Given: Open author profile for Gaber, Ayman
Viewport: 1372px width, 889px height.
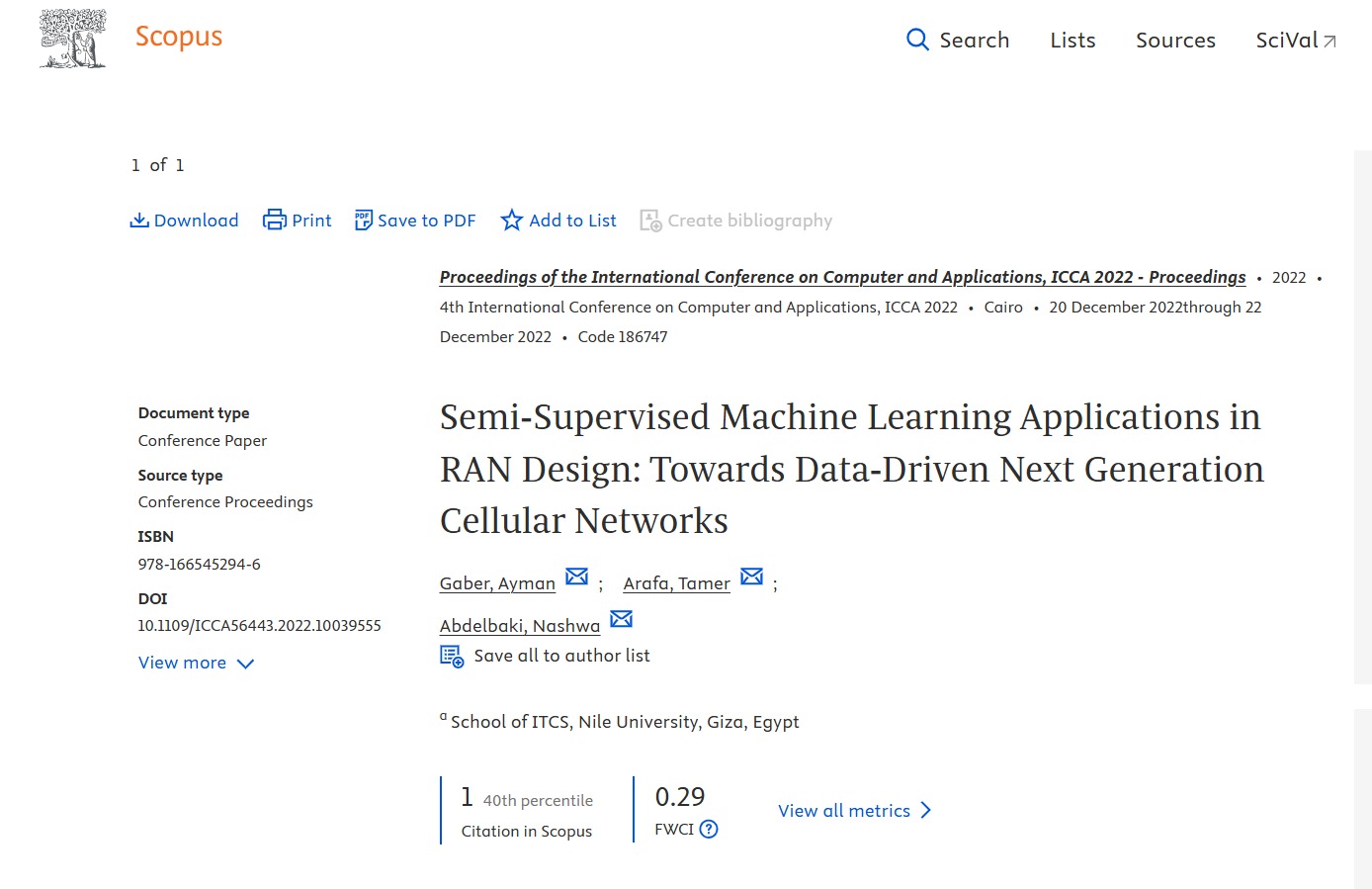Looking at the screenshot, I should tap(497, 583).
